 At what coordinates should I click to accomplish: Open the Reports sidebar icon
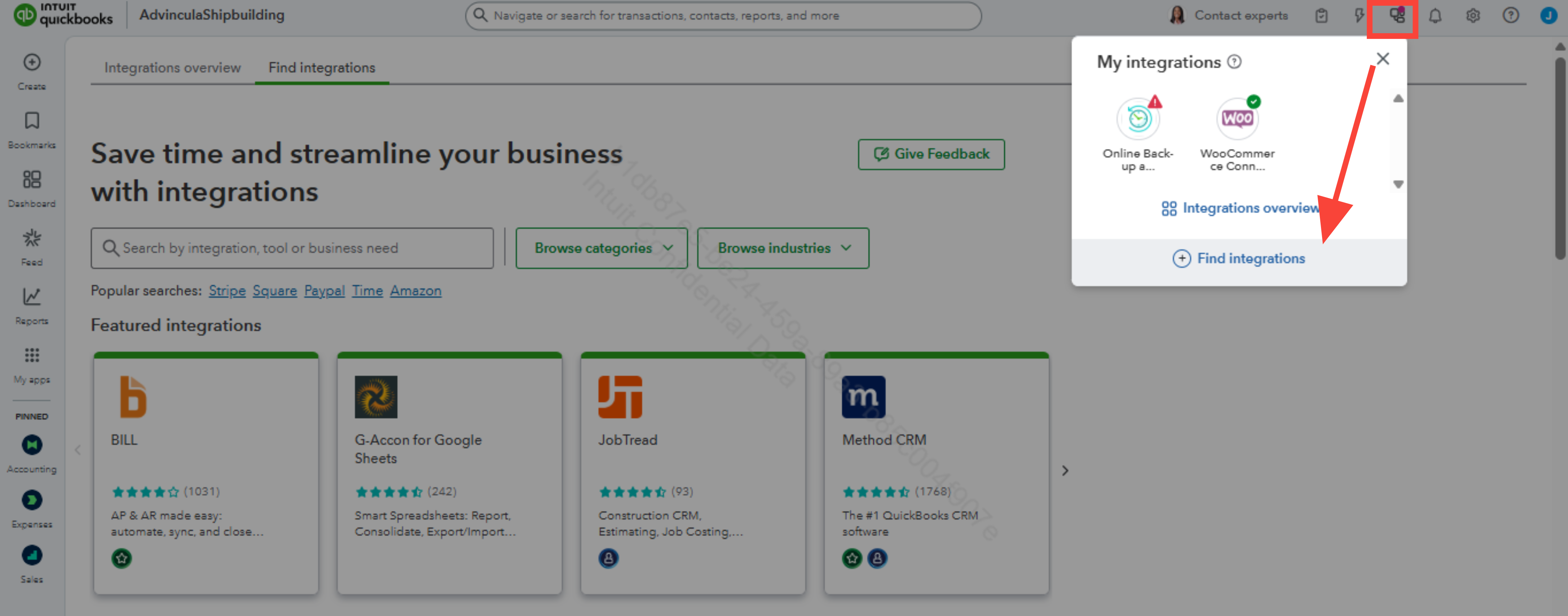coord(32,297)
